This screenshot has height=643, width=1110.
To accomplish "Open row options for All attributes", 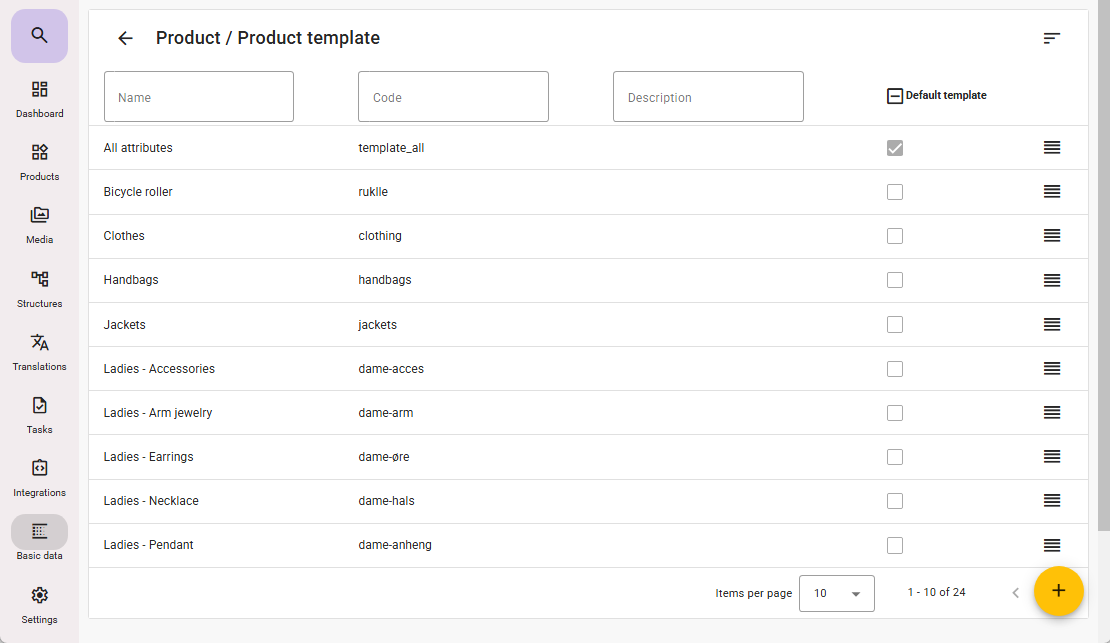I will pos(1051,147).
